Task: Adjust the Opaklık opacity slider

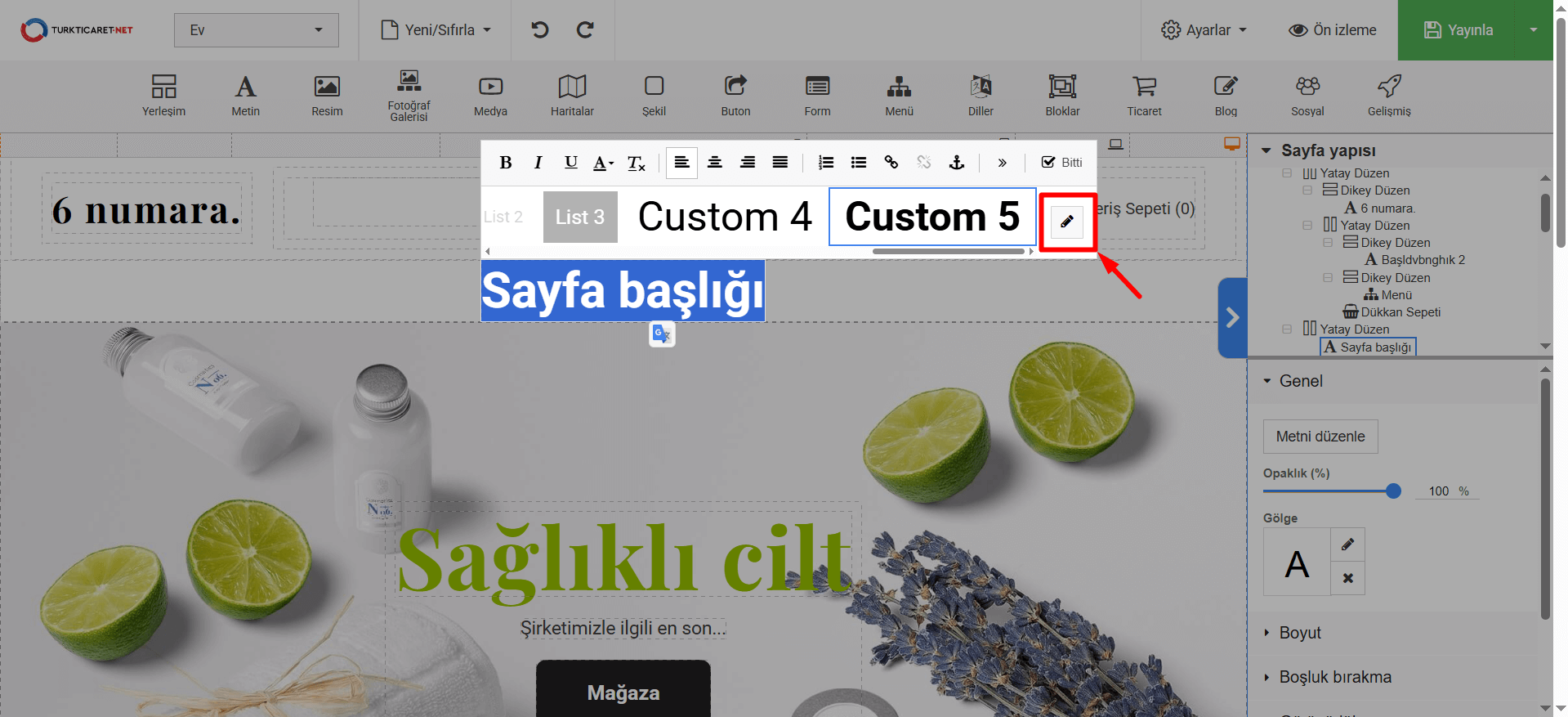Action: tap(1393, 491)
